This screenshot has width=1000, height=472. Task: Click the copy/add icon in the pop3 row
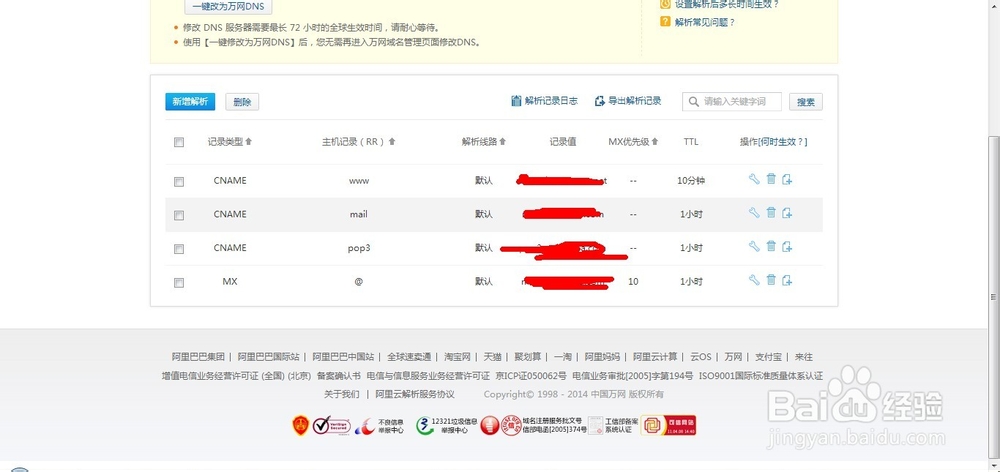pos(787,247)
